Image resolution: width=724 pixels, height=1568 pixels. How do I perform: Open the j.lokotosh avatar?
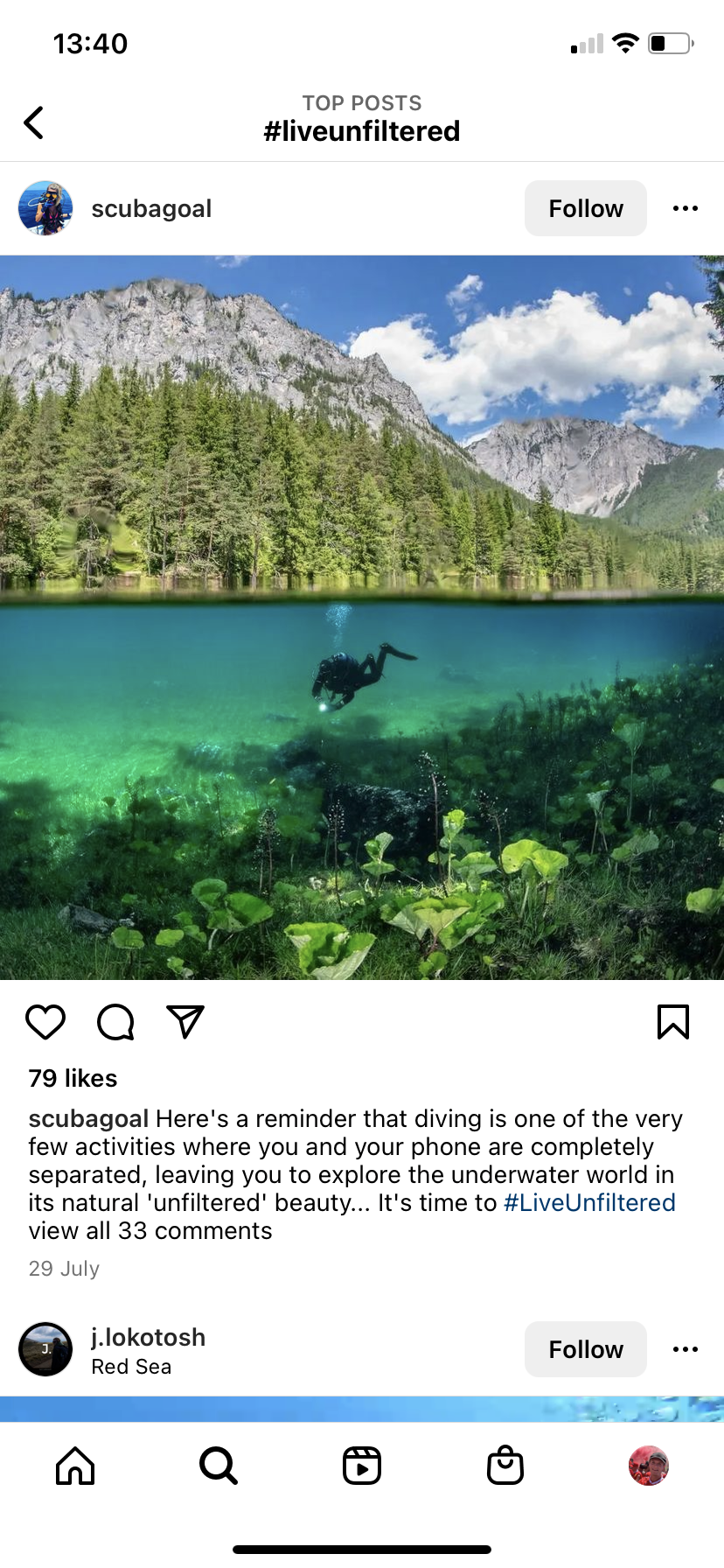45,1349
